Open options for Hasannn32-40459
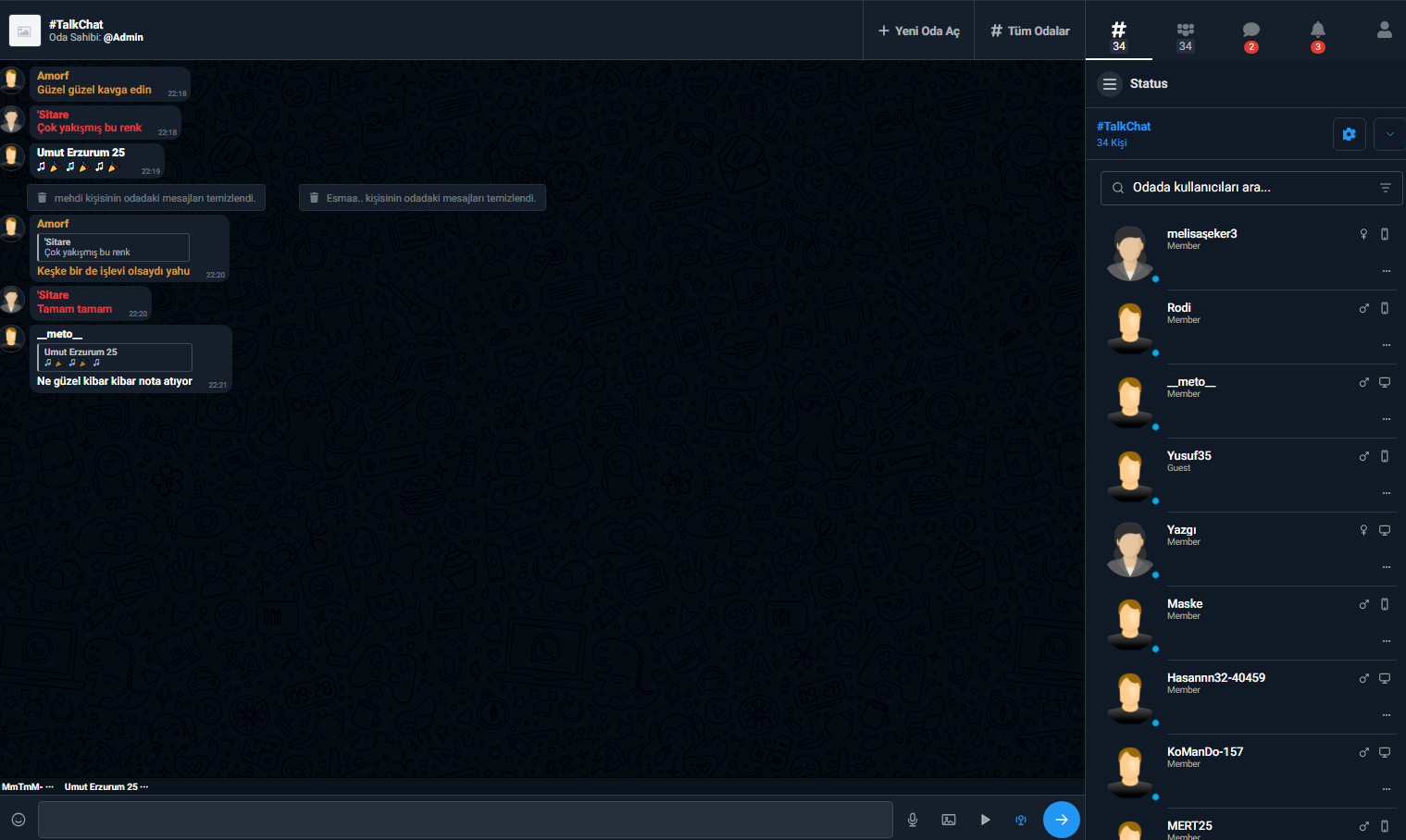Viewport: 1406px width, 840px height. tap(1387, 715)
